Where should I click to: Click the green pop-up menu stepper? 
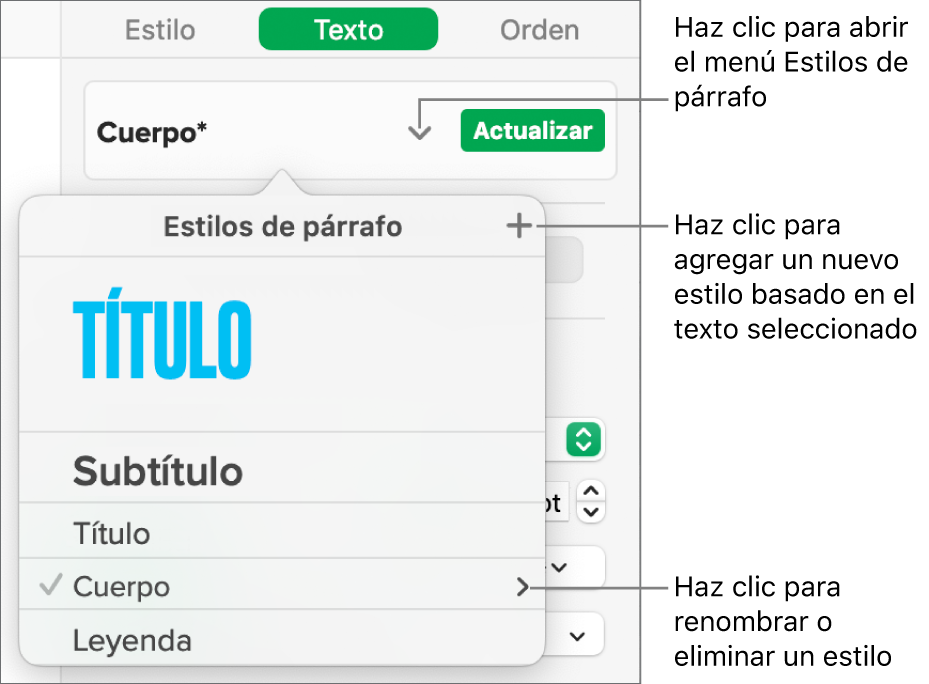click(x=584, y=440)
